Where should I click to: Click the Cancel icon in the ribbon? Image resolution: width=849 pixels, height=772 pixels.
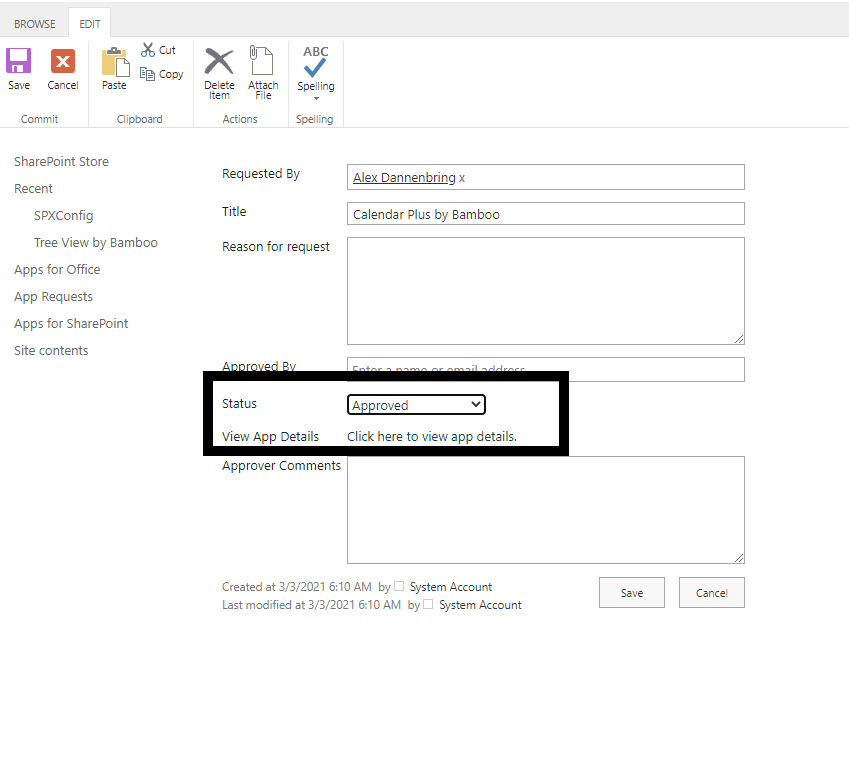pyautogui.click(x=63, y=62)
